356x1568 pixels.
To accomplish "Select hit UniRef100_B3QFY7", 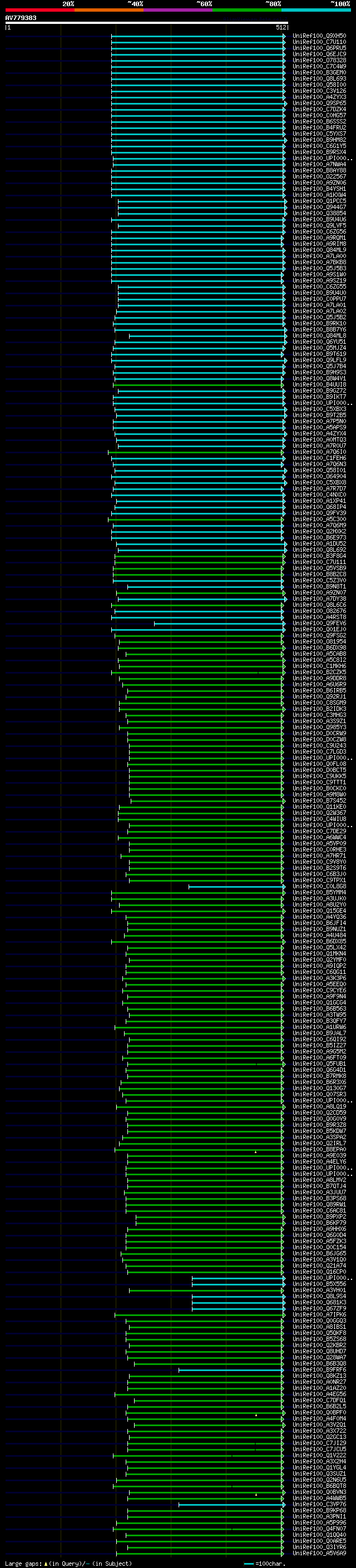I will (319, 1021).
